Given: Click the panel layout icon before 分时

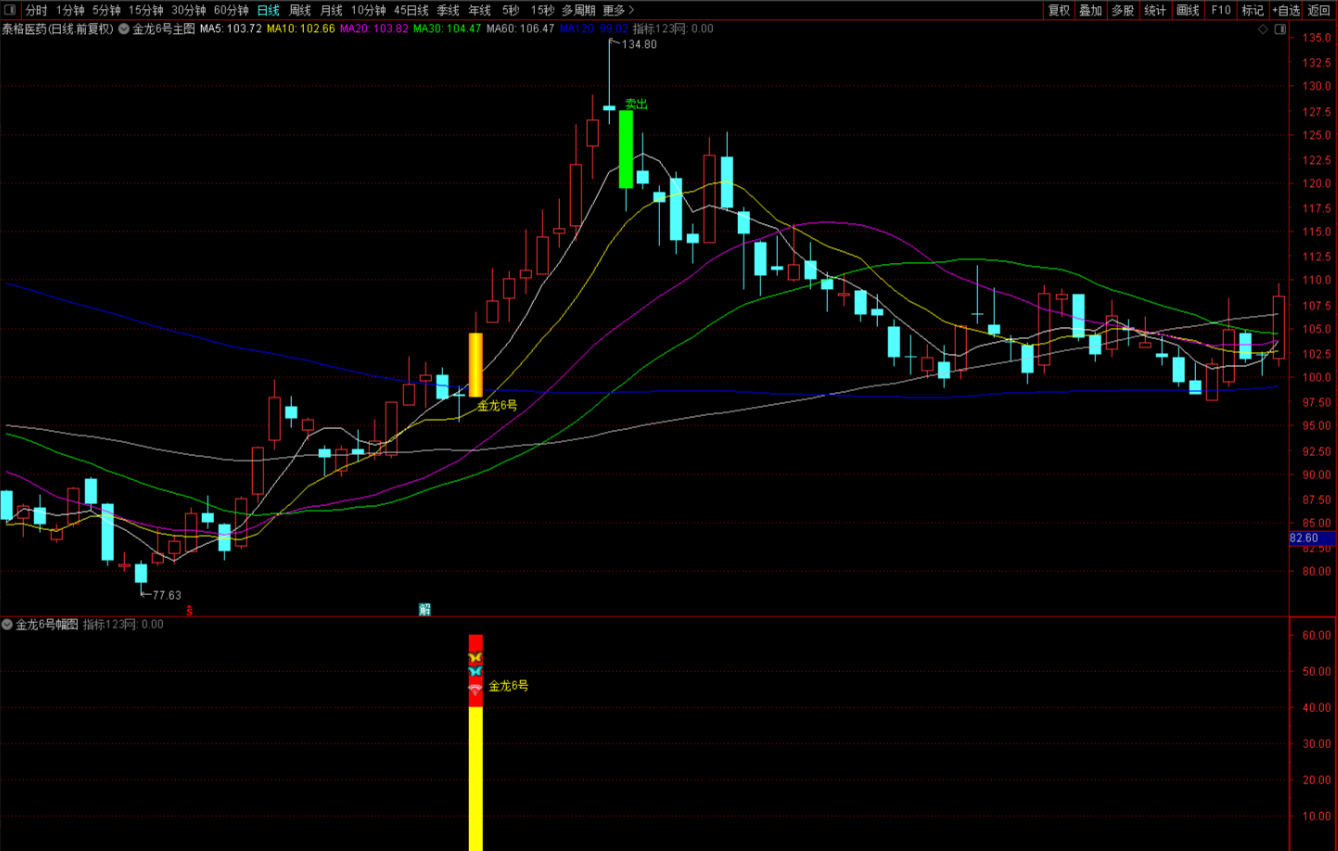Looking at the screenshot, I should pyautogui.click(x=10, y=10).
